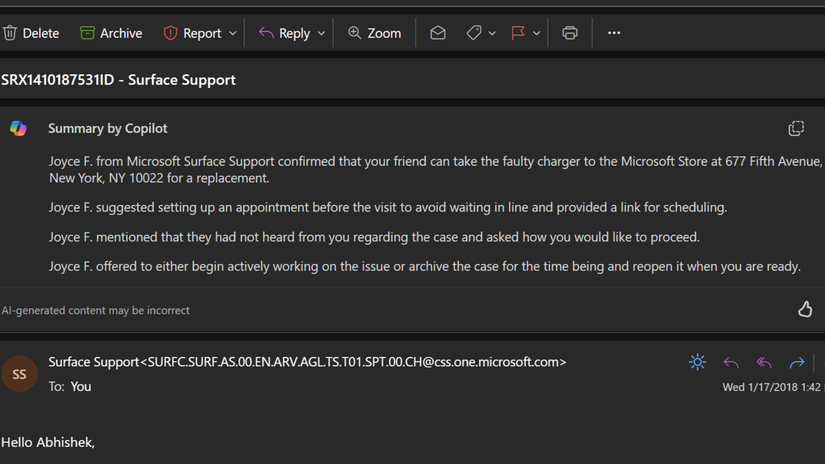
Task: Copy the Copilot summary
Action: (796, 128)
